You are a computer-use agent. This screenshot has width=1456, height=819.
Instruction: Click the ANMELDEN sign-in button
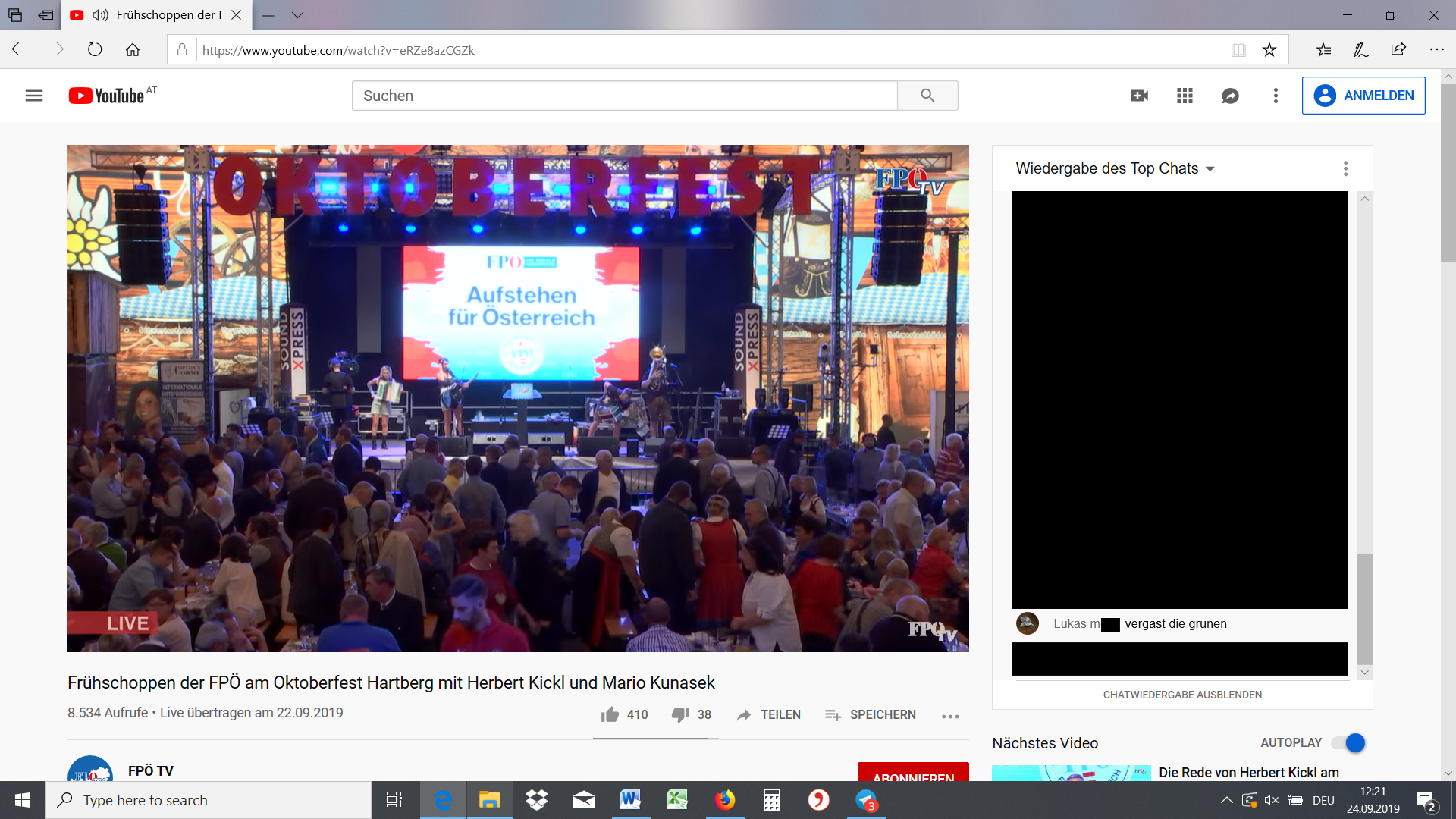(1363, 96)
